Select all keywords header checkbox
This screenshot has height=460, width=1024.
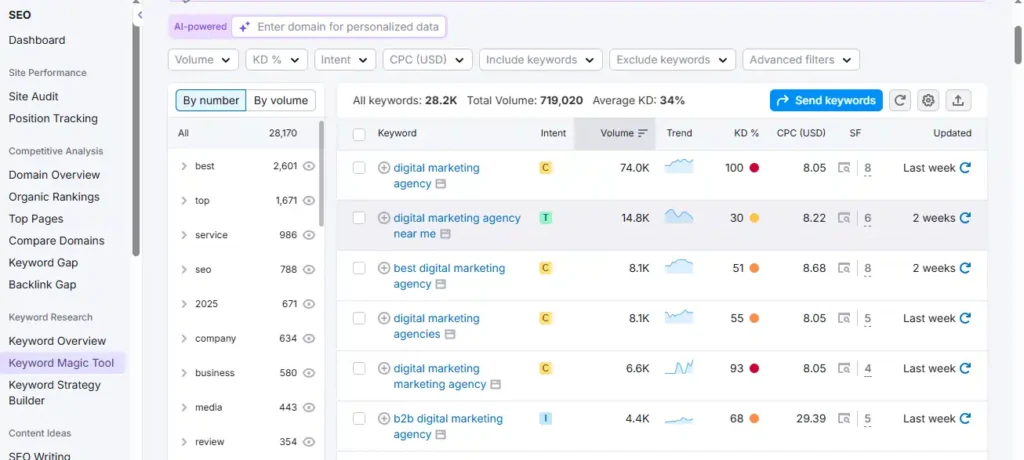click(x=359, y=133)
